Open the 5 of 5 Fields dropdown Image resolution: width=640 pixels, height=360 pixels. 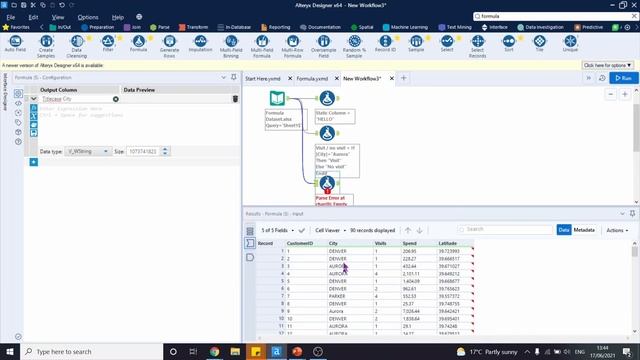(278, 230)
